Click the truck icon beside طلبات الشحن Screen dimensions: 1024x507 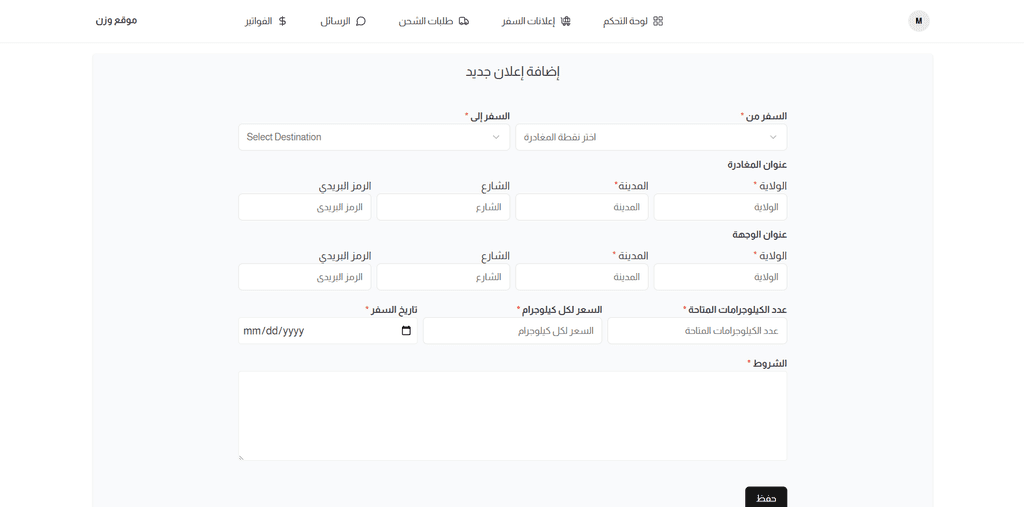pyautogui.click(x=464, y=21)
